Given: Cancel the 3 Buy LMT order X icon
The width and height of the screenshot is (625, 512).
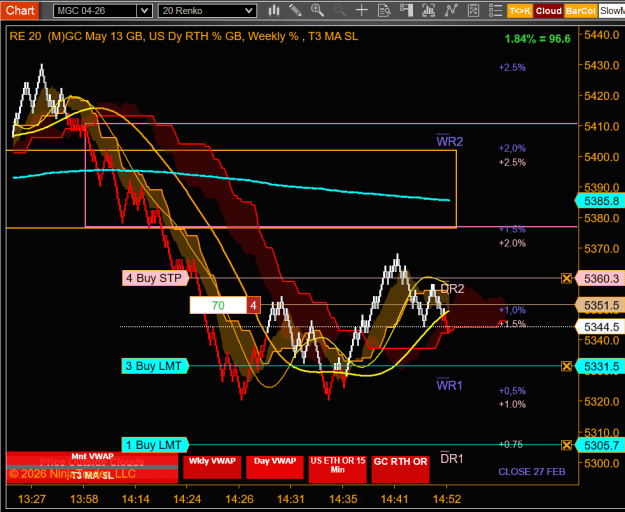Looking at the screenshot, I should 566,366.
